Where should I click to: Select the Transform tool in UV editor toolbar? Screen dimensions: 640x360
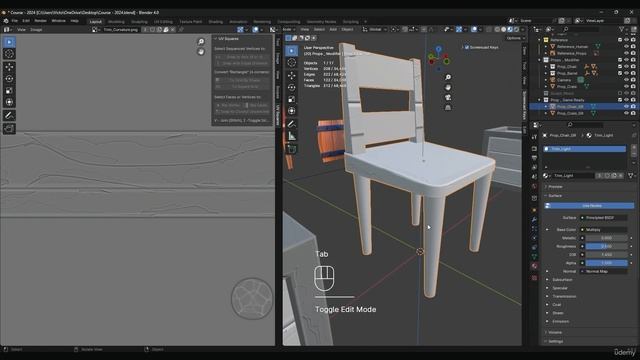tap(9, 102)
